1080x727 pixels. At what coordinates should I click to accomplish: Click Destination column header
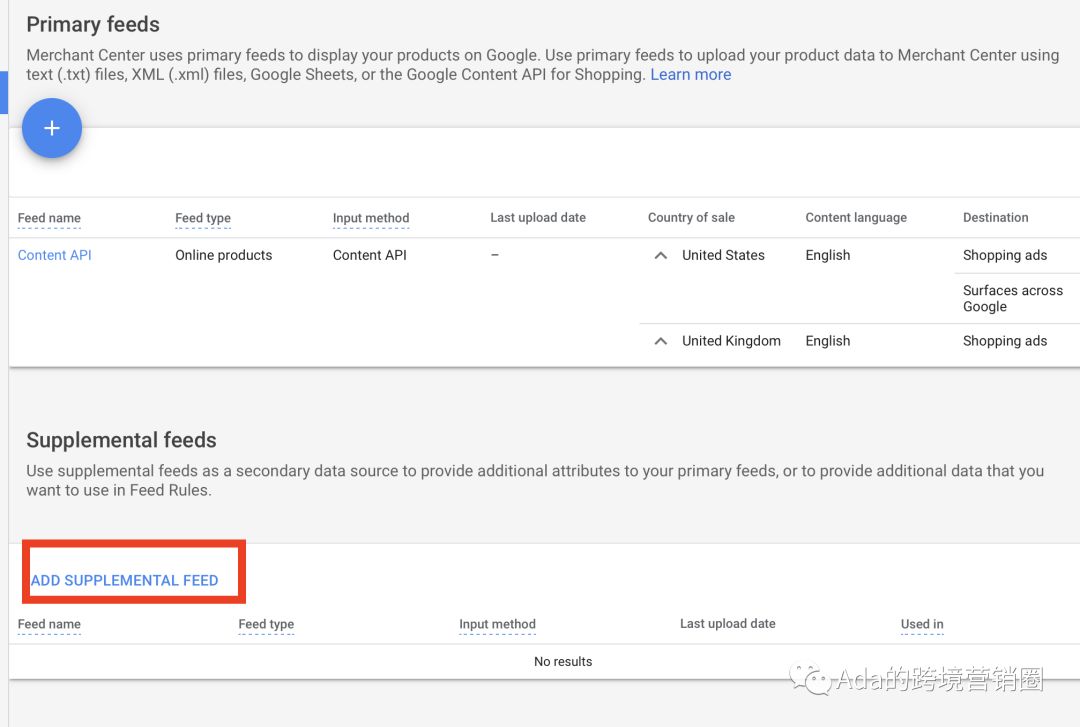(x=995, y=217)
